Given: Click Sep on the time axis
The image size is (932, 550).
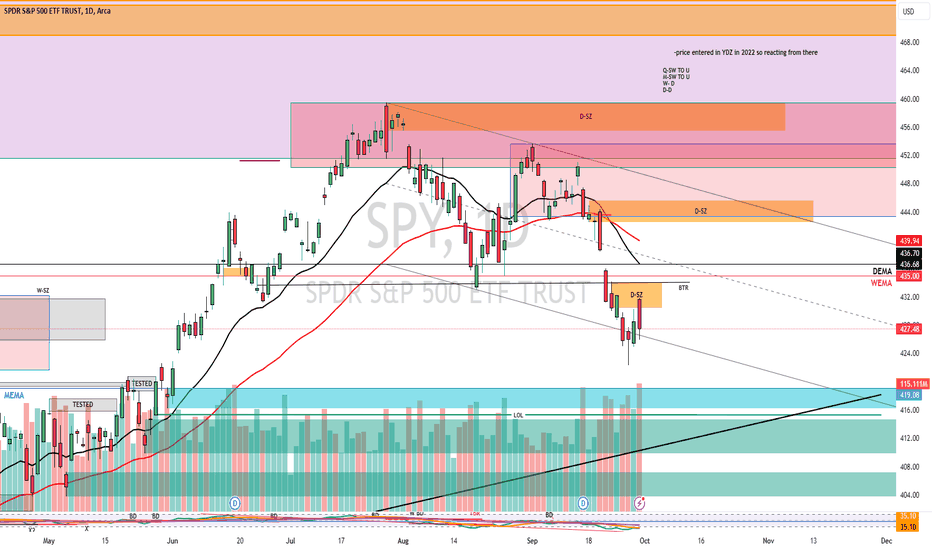Looking at the screenshot, I should click(532, 541).
